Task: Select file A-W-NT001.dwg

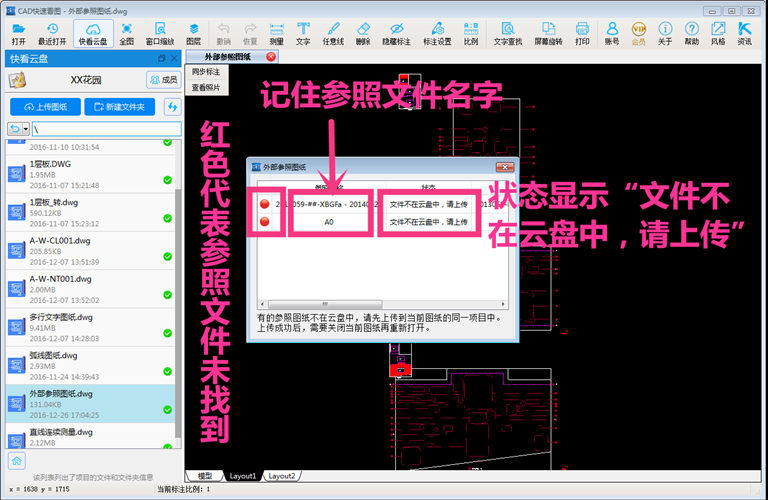Action: point(91,288)
